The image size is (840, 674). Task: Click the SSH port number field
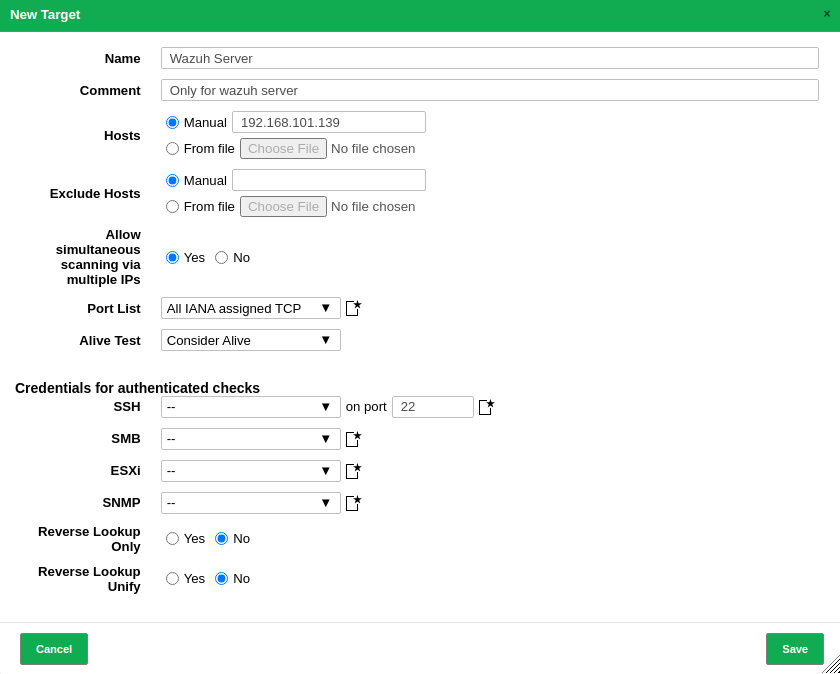click(433, 407)
